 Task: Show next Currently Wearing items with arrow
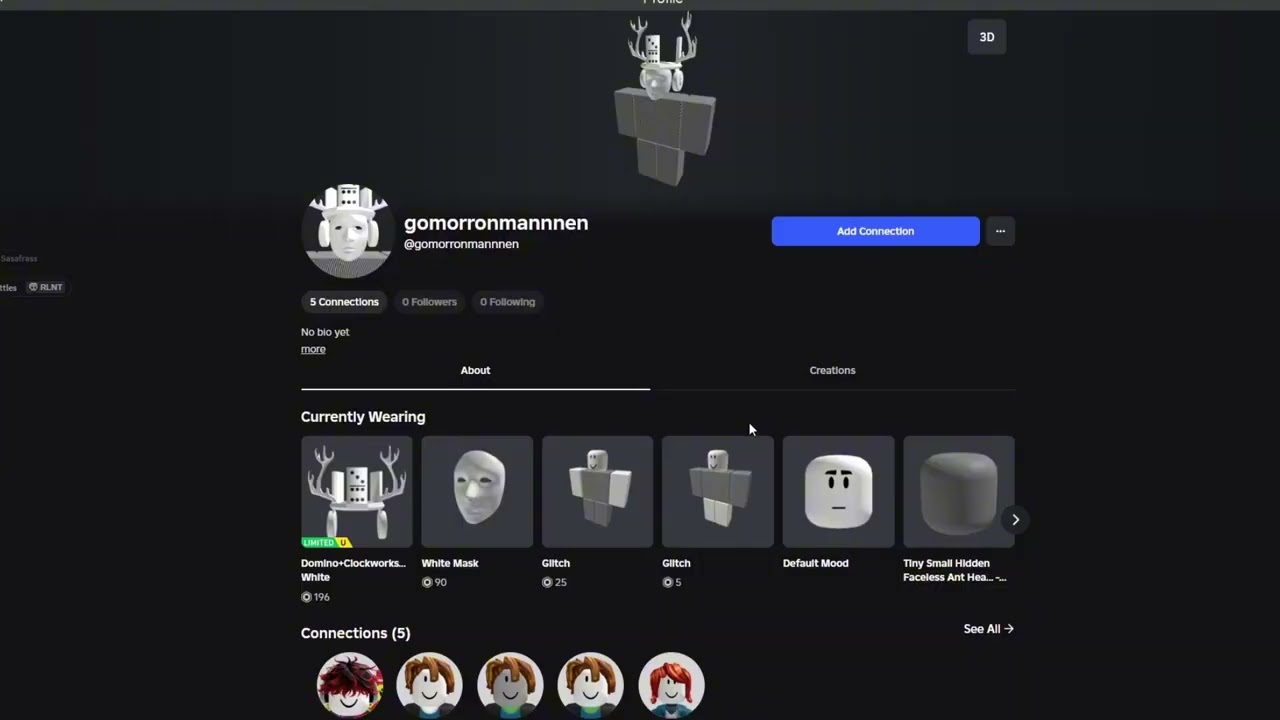coord(1015,519)
